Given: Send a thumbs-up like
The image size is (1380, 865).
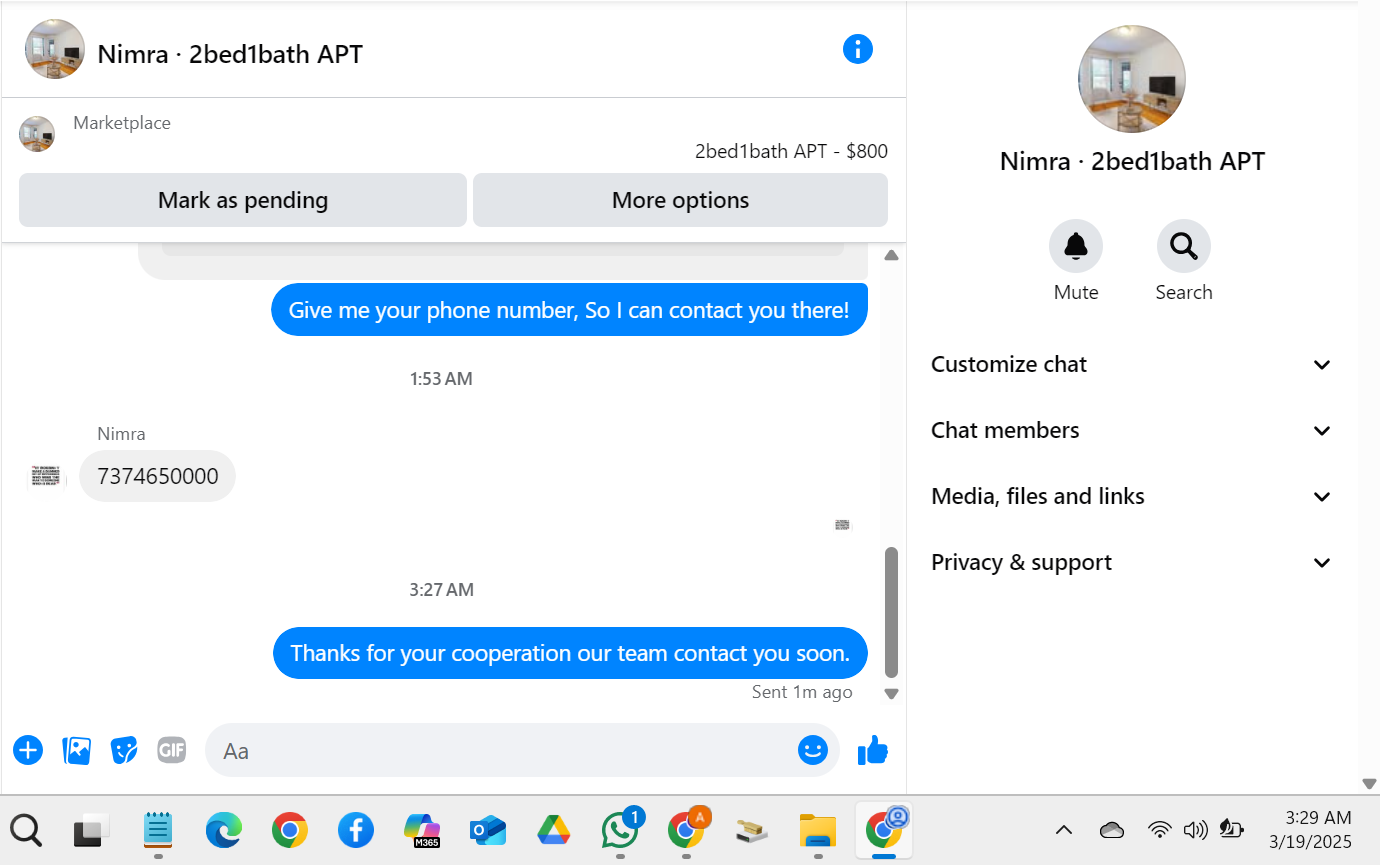Looking at the screenshot, I should (873, 750).
